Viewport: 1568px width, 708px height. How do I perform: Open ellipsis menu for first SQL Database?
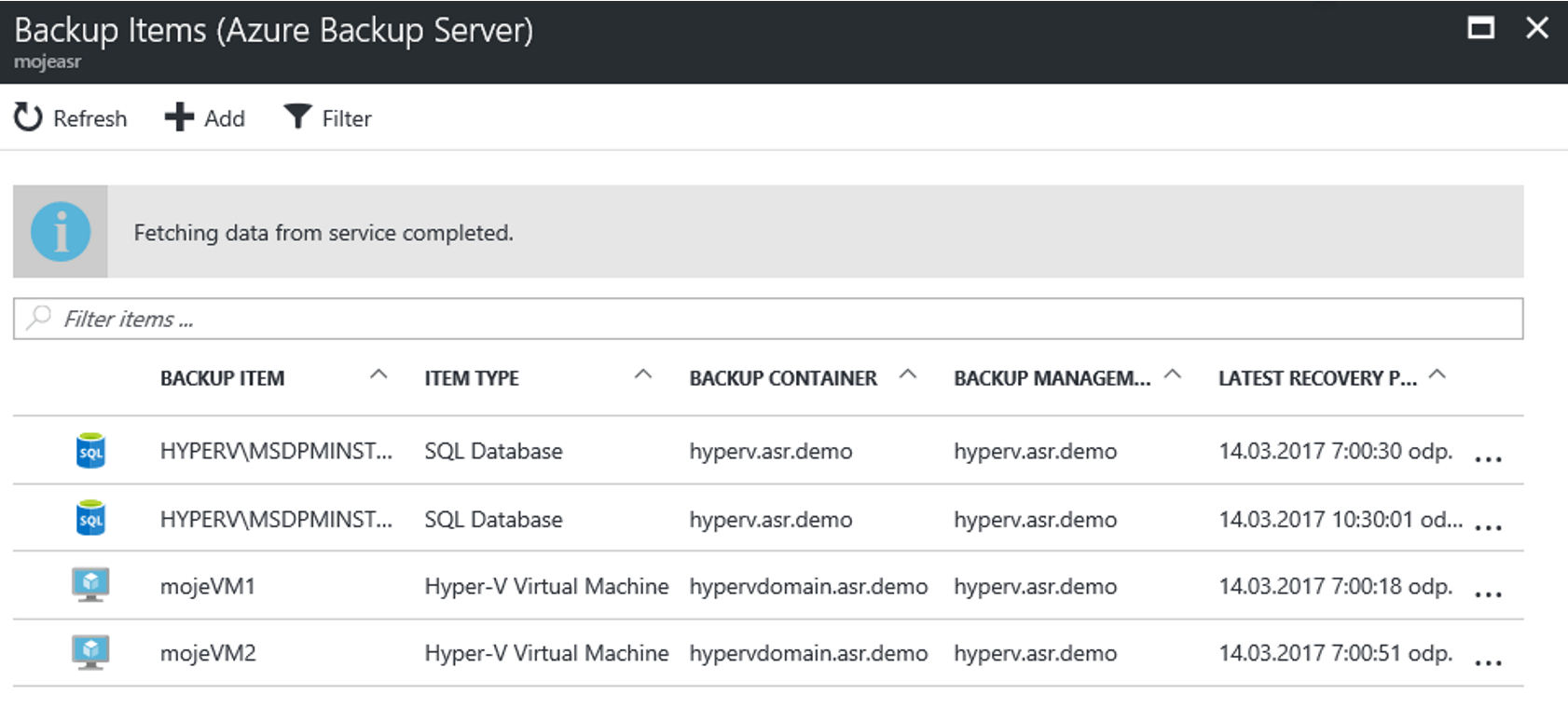click(x=1489, y=459)
